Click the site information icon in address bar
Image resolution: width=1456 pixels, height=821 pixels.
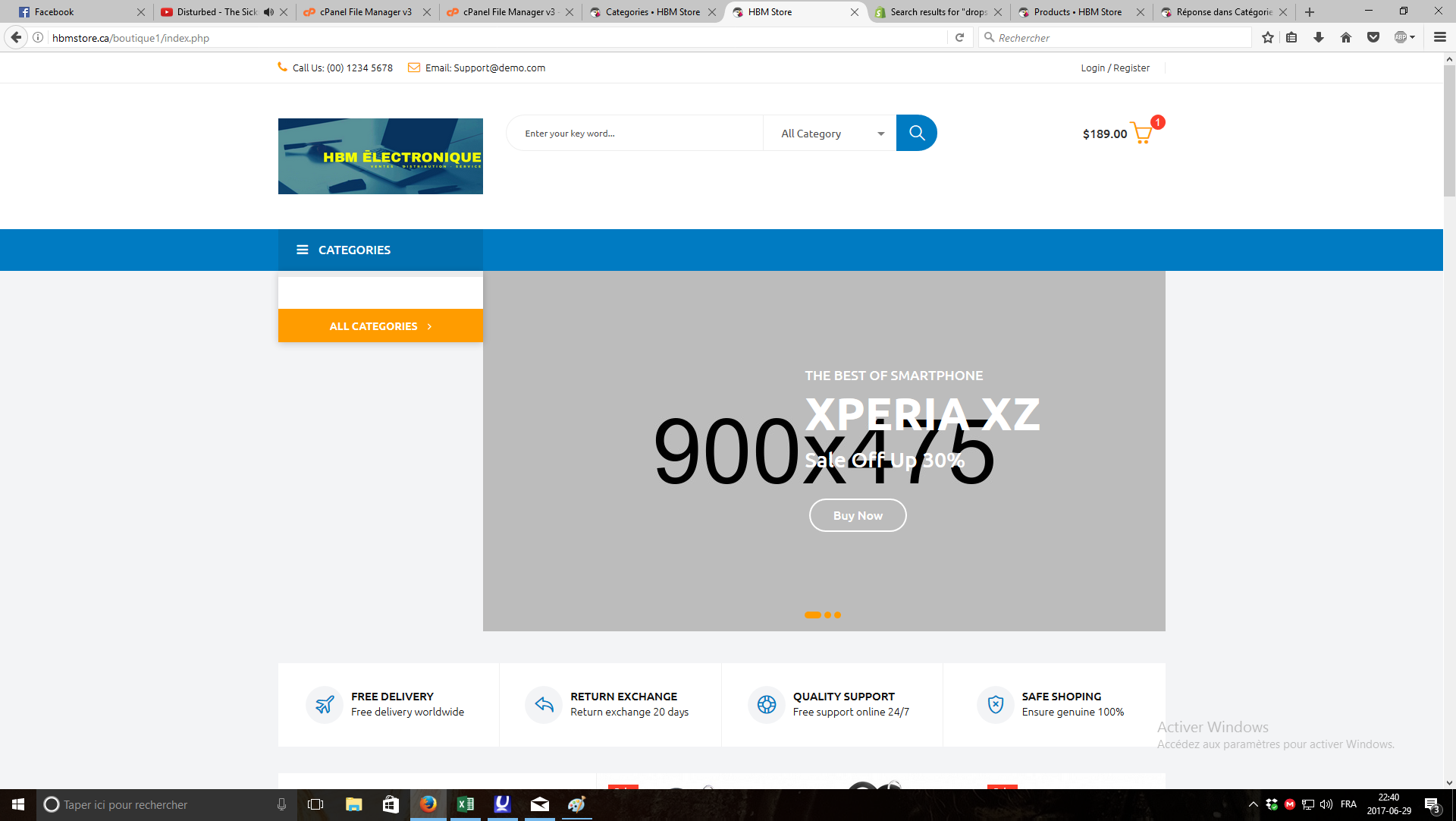[38, 37]
